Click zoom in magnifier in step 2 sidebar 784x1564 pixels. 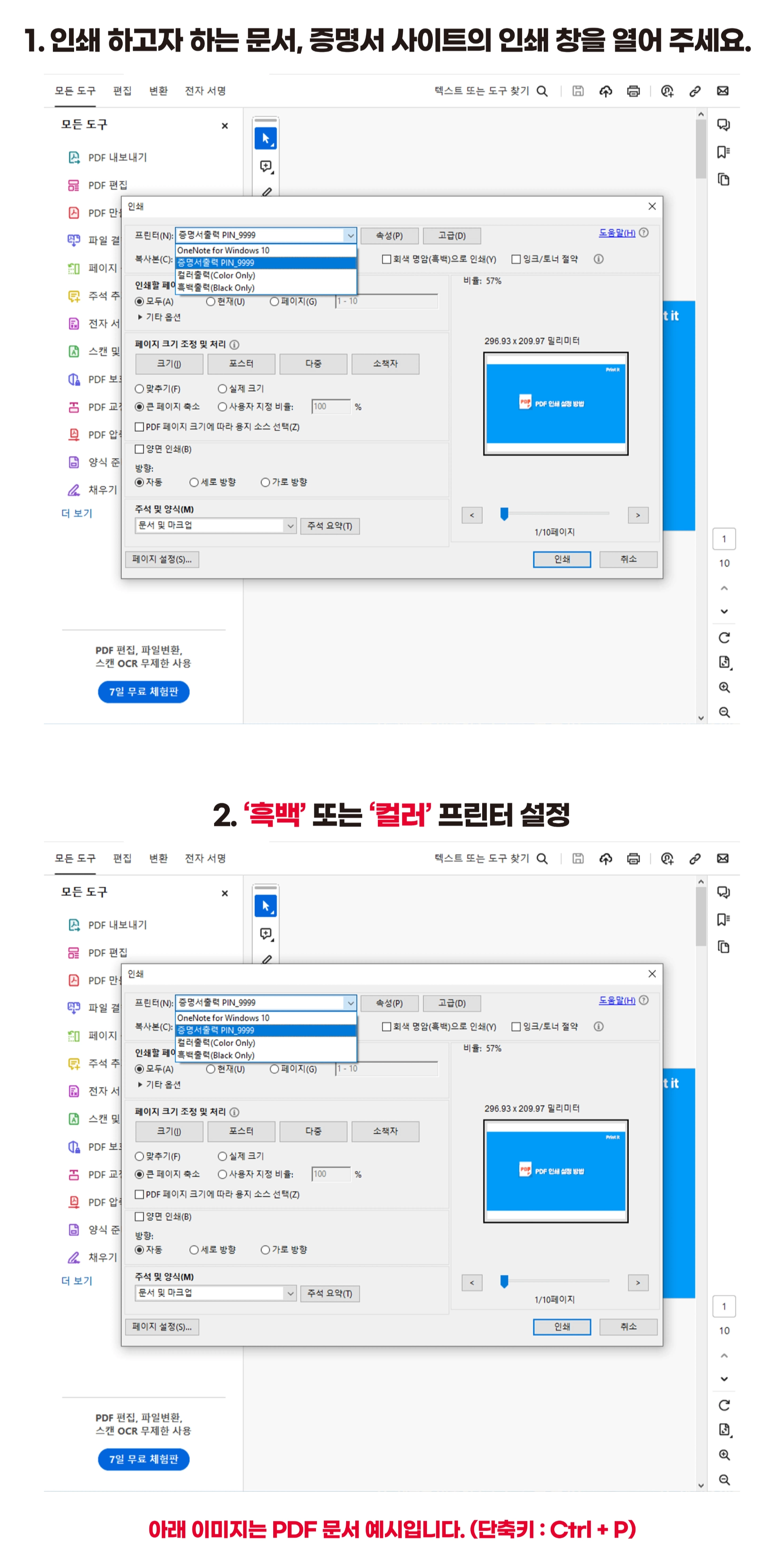[724, 1455]
